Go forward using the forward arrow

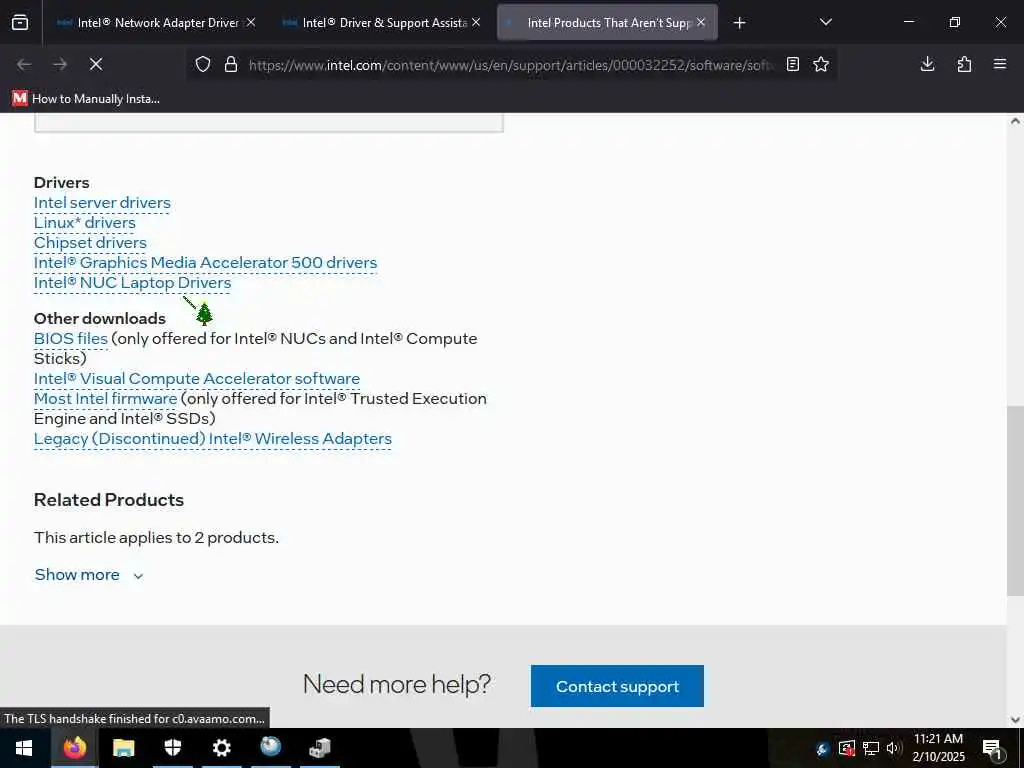click(x=60, y=64)
